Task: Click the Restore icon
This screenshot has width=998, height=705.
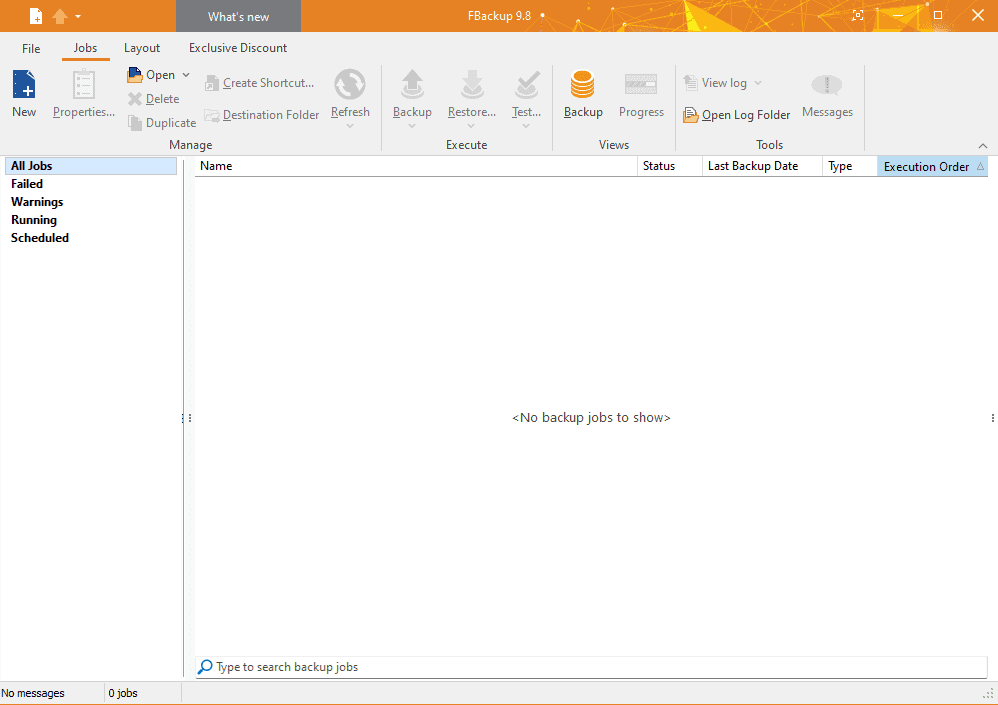Action: 472,85
